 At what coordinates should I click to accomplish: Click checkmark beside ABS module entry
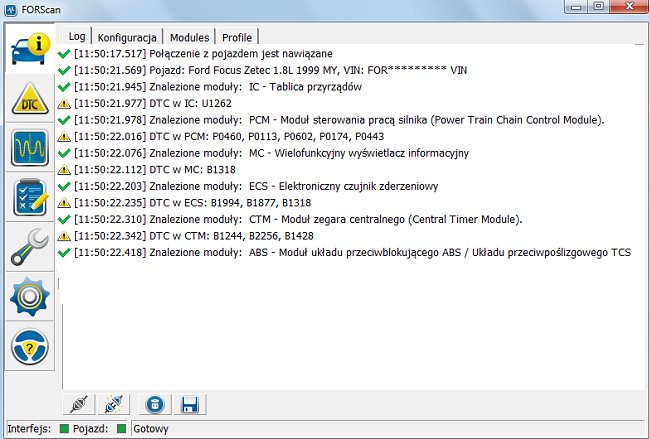[64, 252]
